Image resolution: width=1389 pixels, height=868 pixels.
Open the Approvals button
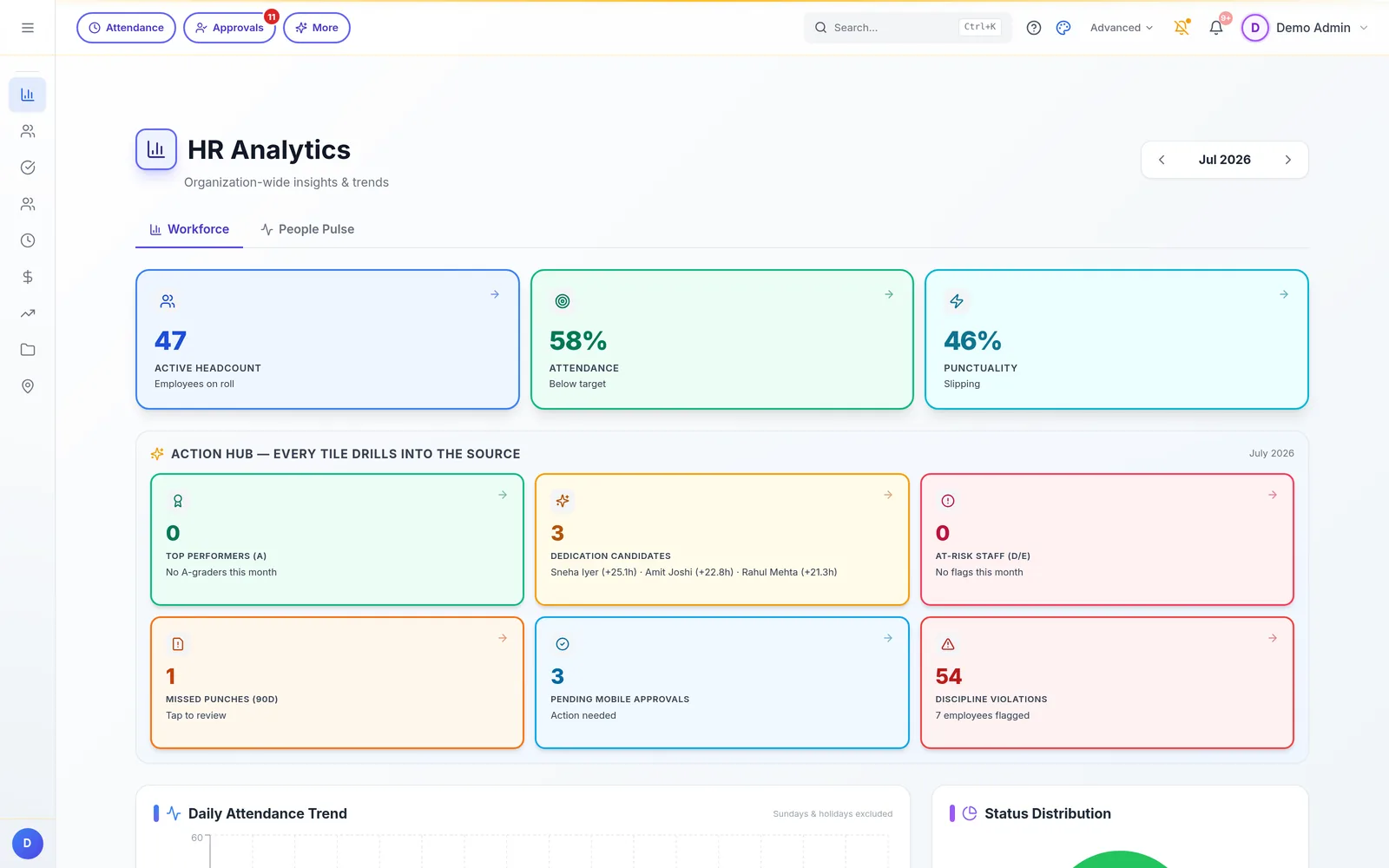[x=229, y=28]
